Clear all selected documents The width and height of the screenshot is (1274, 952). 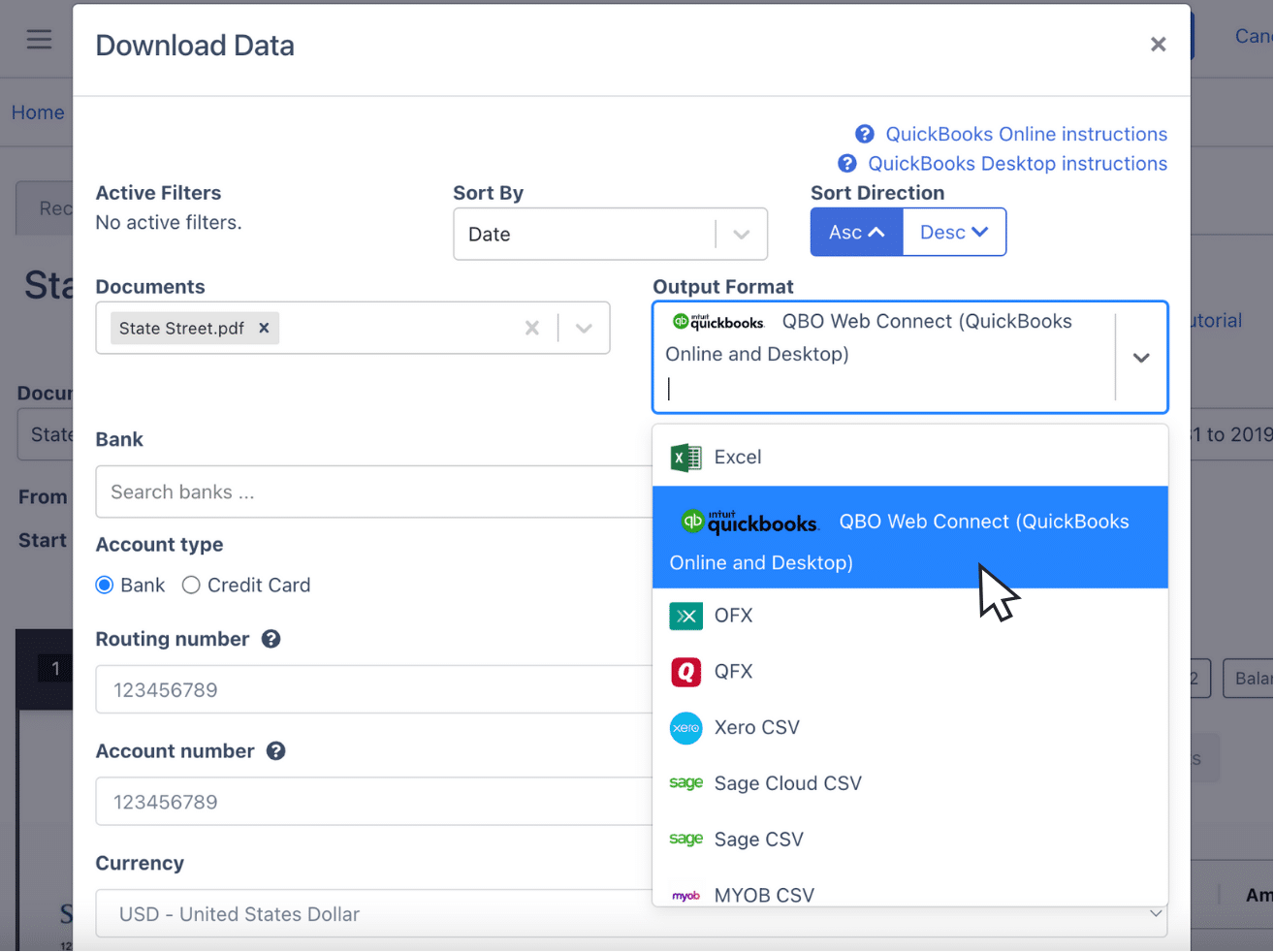point(532,328)
